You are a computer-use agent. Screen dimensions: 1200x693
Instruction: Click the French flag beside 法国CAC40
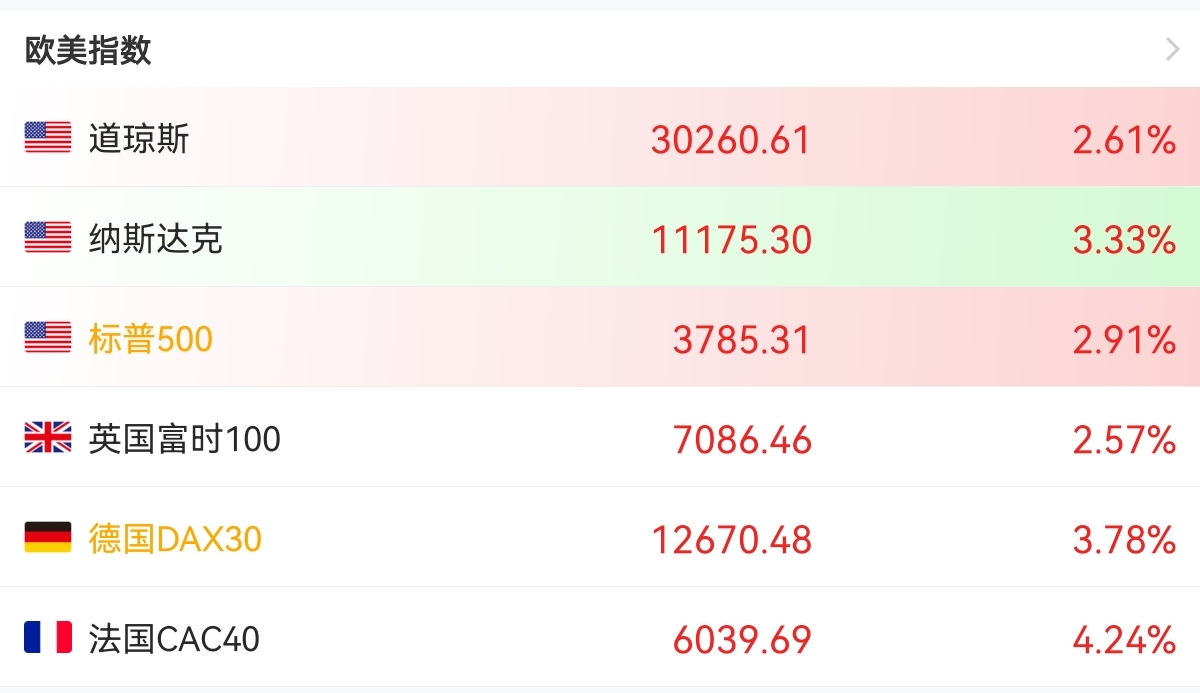[x=48, y=638]
